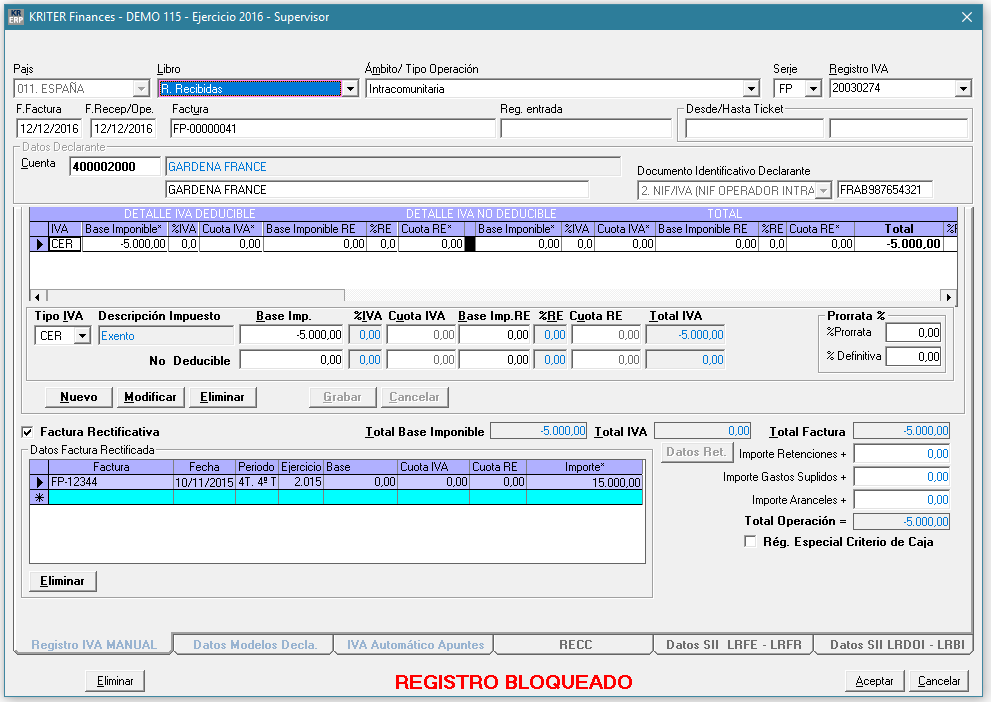This screenshot has height=702, width=991.
Task: Click the Nuevo button
Action: 79,397
